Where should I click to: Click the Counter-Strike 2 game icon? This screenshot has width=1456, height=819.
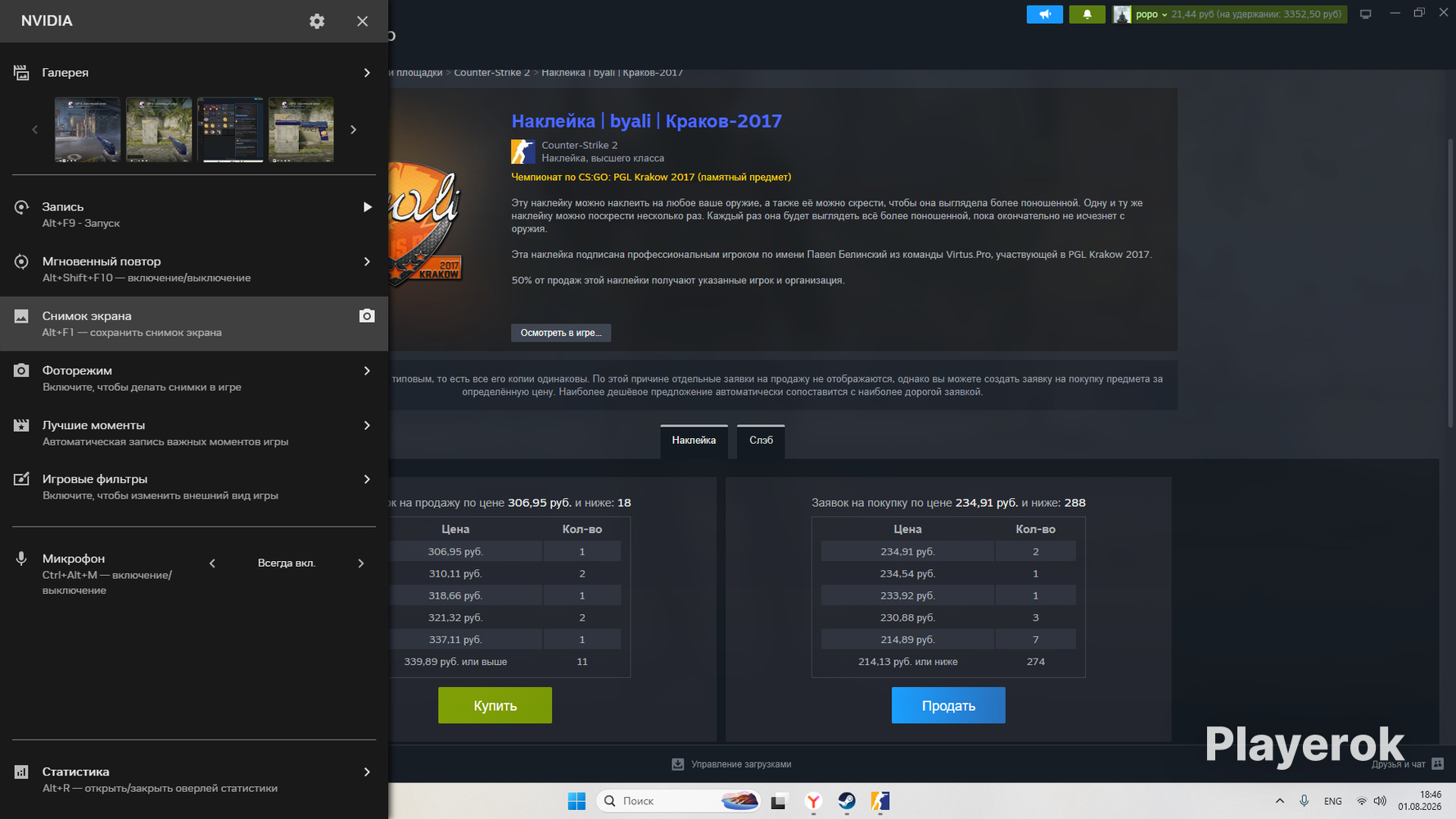pyautogui.click(x=523, y=152)
